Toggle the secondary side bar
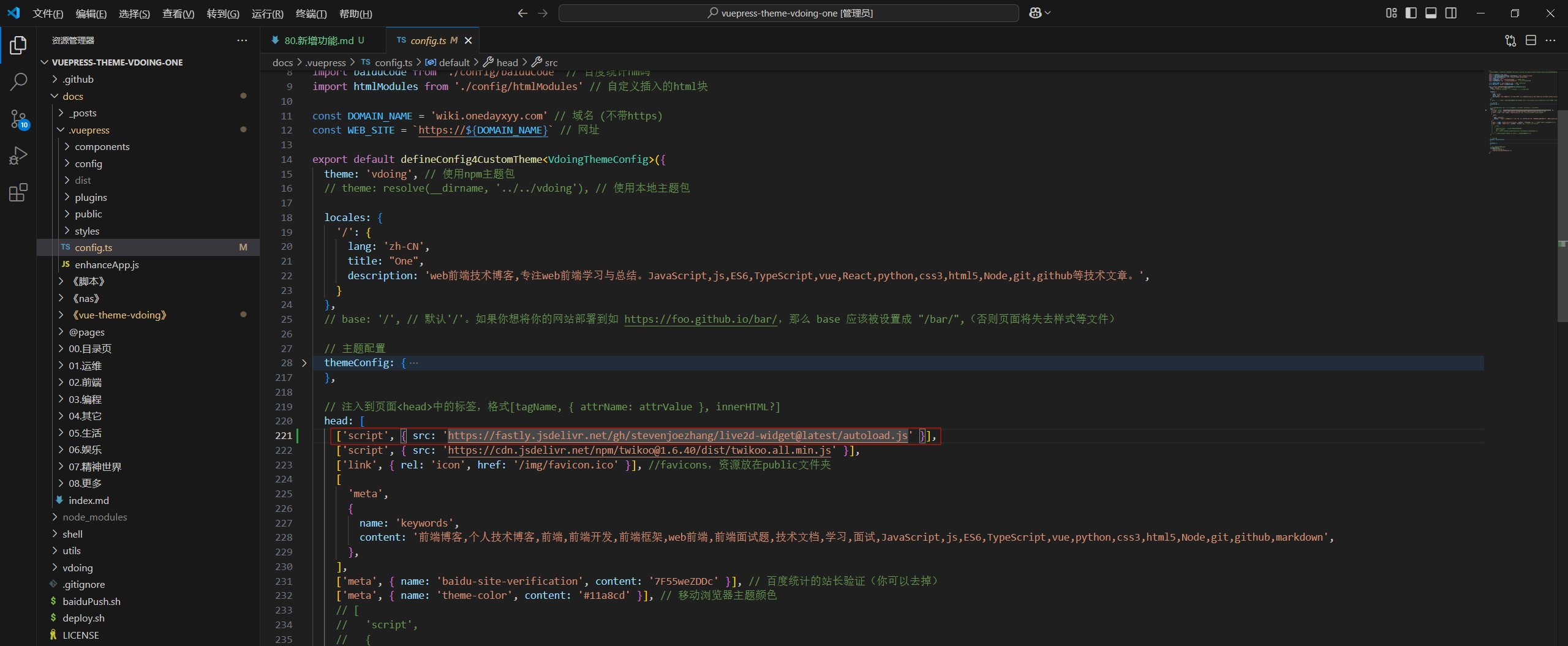Image resolution: width=1568 pixels, height=646 pixels. (x=1451, y=13)
